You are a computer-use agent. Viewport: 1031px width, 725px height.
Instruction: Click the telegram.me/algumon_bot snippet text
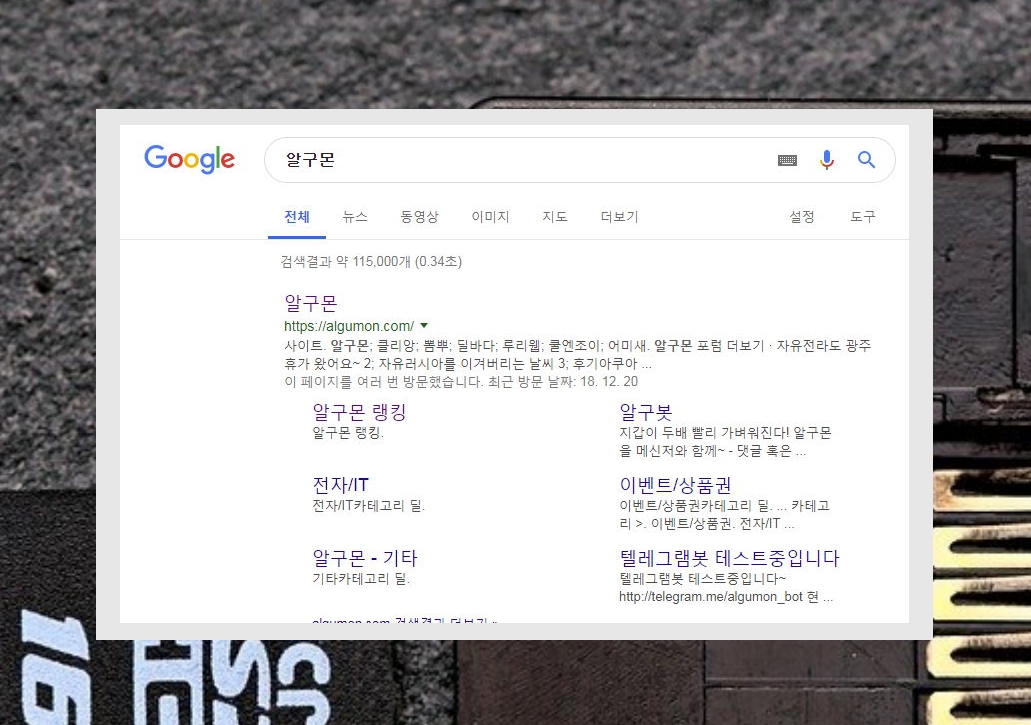click(x=711, y=597)
